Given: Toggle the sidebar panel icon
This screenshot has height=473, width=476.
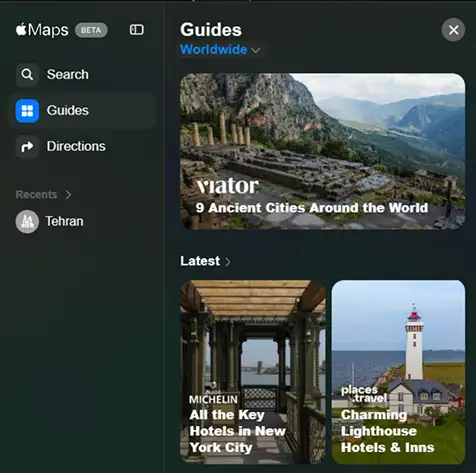Looking at the screenshot, I should tap(137, 30).
